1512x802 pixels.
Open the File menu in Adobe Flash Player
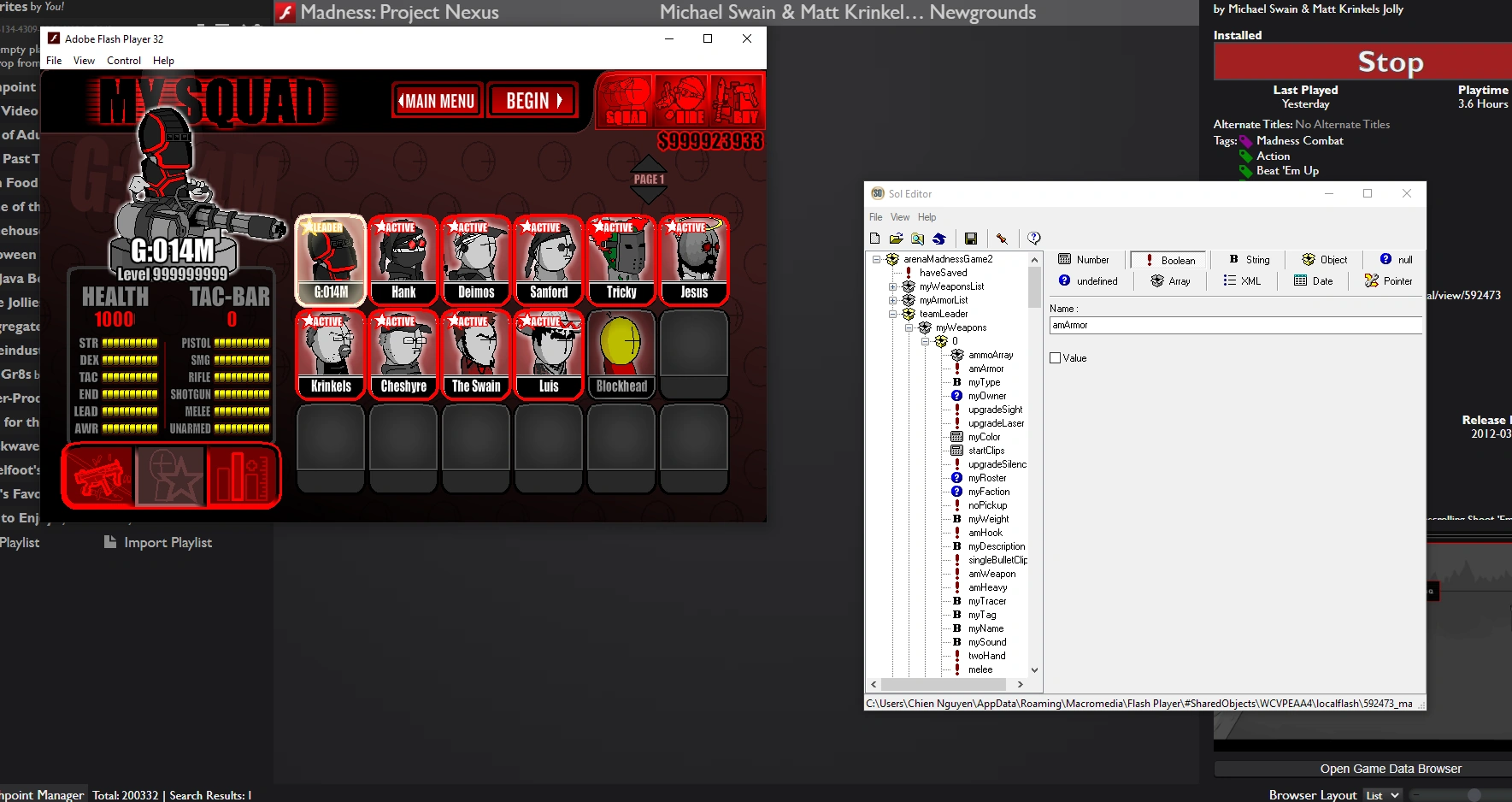pyautogui.click(x=54, y=61)
